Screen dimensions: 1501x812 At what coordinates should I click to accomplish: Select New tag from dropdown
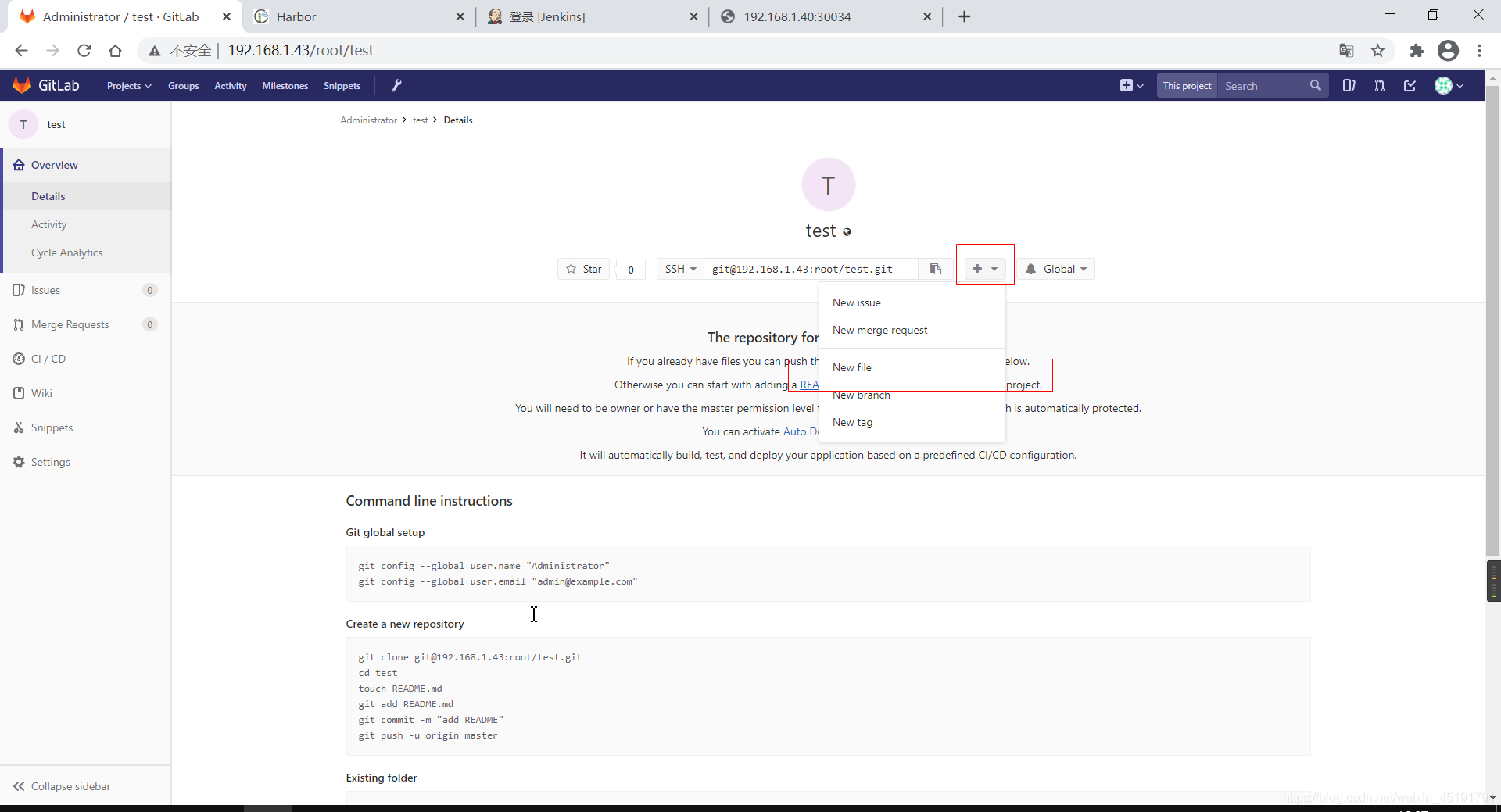(x=912, y=422)
